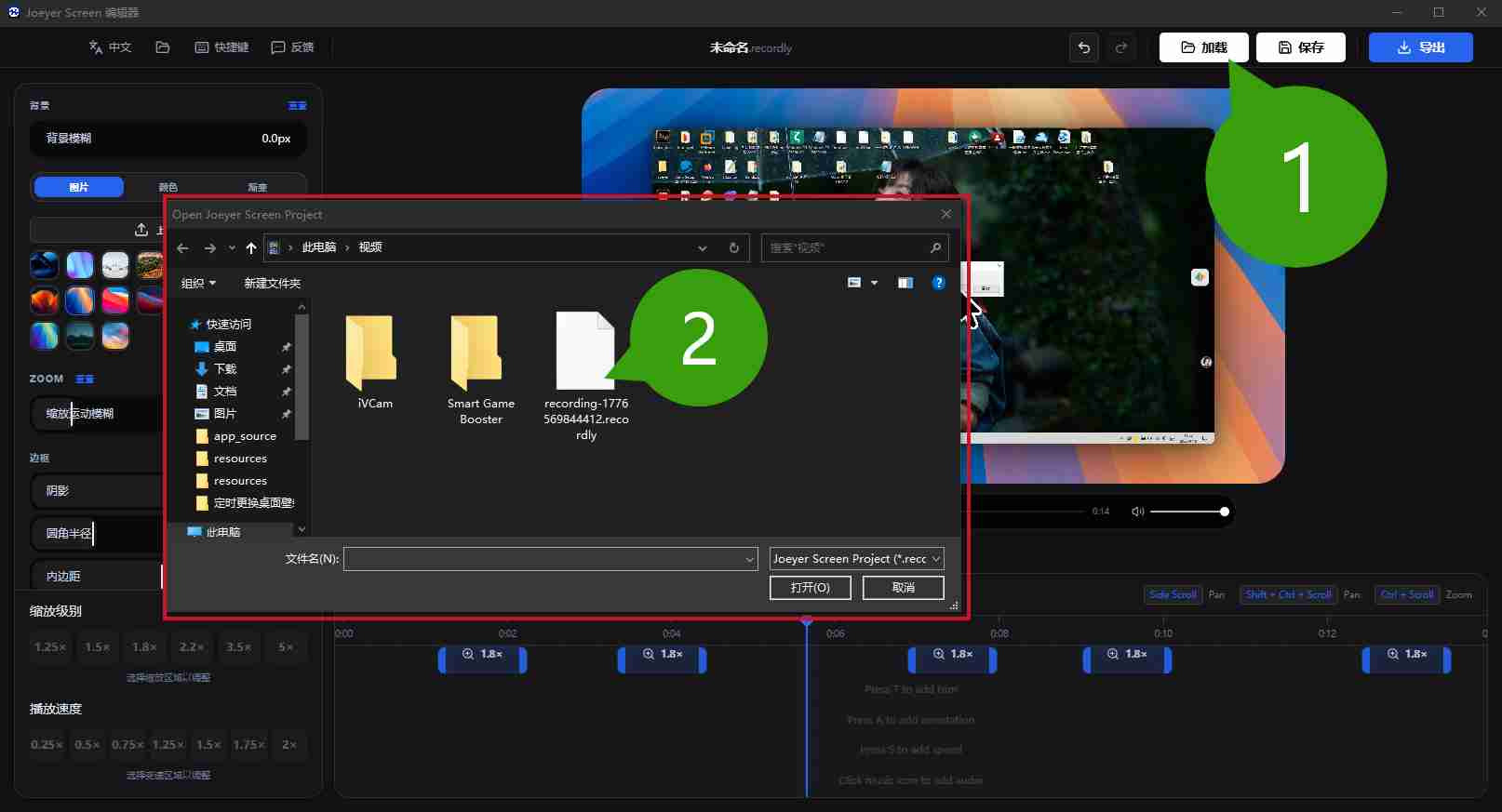Viewport: 1502px width, 812px height.
Task: Switch to the 颜色 background tab
Action: (168, 187)
